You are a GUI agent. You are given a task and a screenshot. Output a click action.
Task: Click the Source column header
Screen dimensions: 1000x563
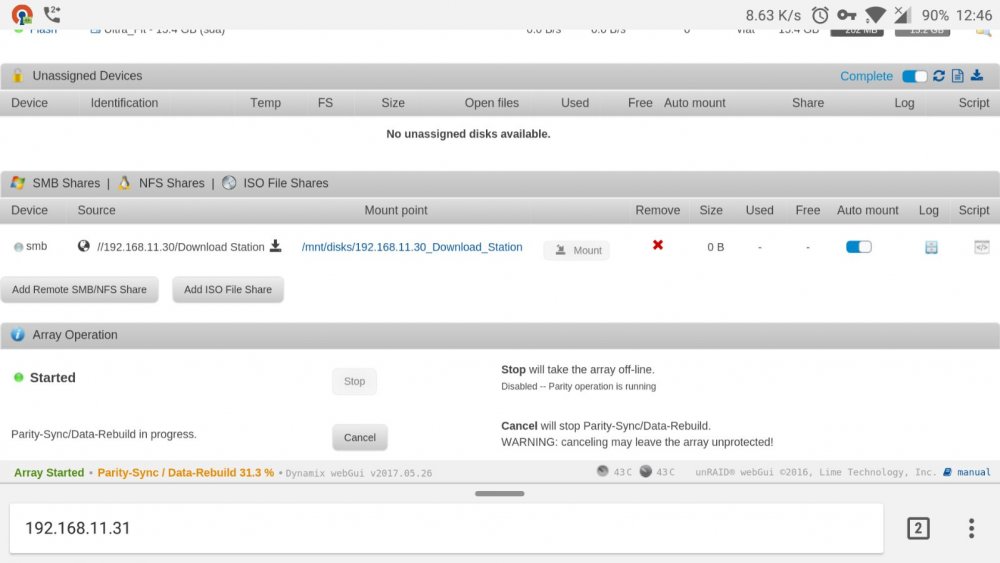(x=96, y=210)
